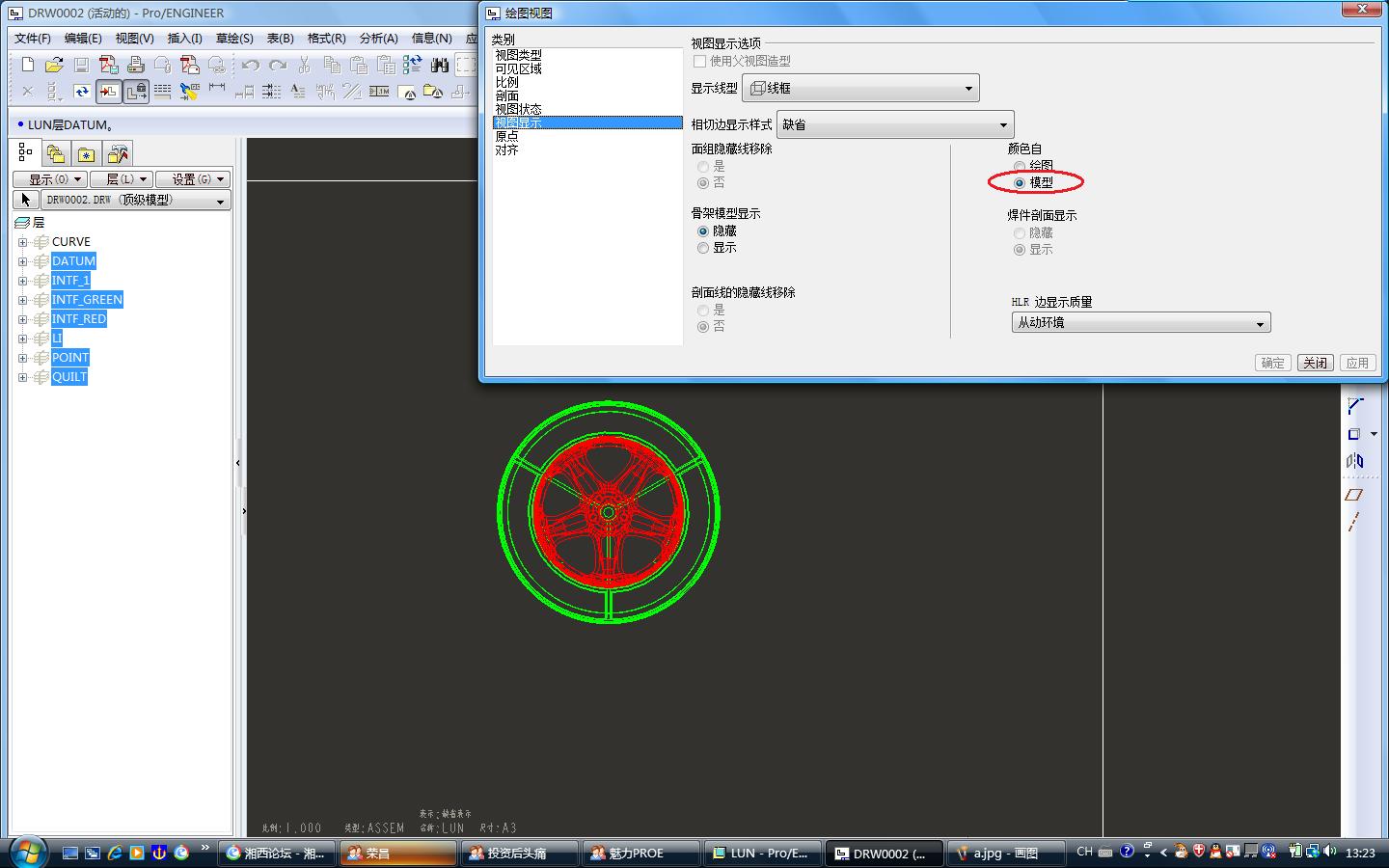Click the Windows Start orb

tap(26, 853)
